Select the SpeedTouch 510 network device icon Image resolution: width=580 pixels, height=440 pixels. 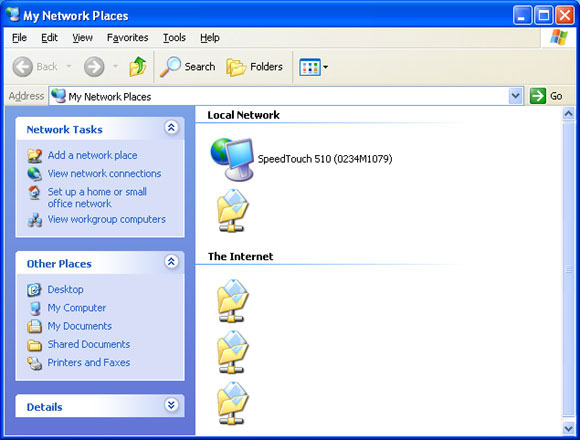point(232,159)
